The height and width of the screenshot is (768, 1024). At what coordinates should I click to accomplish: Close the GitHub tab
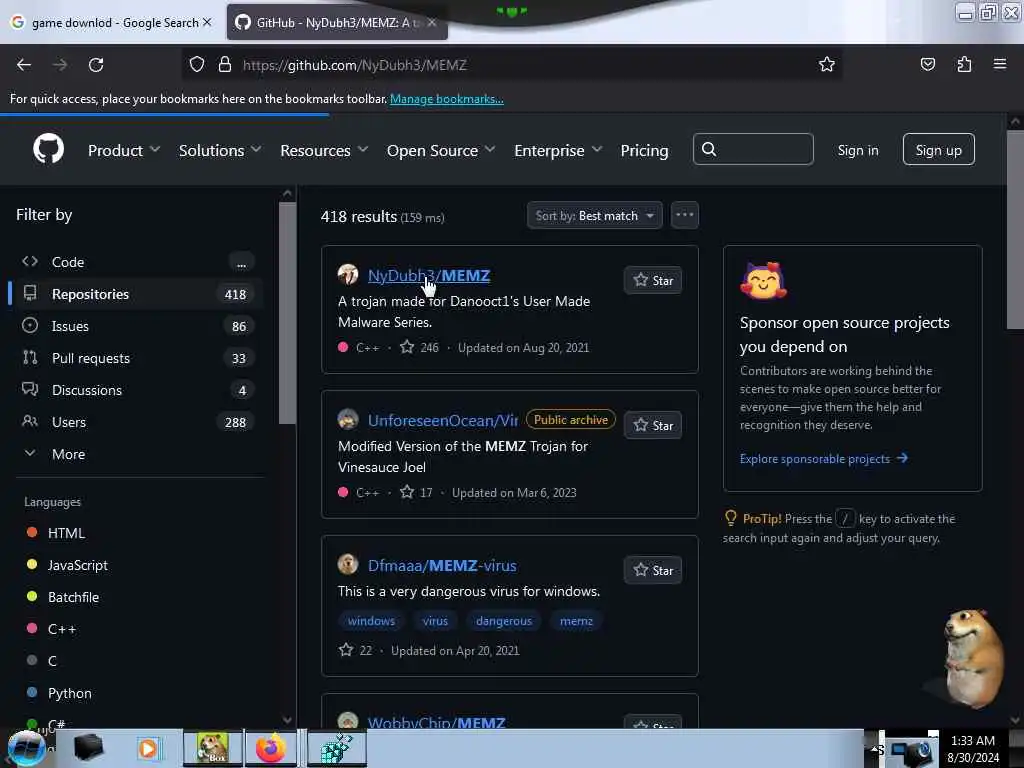point(432,22)
